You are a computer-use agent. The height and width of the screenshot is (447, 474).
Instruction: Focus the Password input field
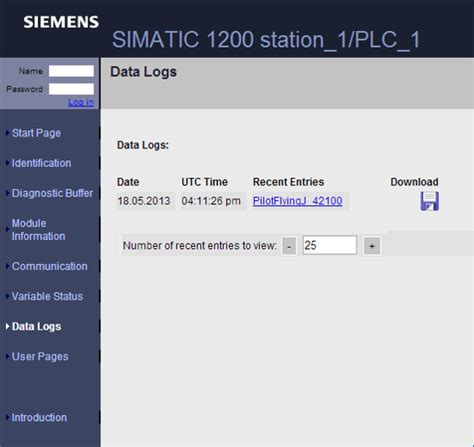(71, 89)
